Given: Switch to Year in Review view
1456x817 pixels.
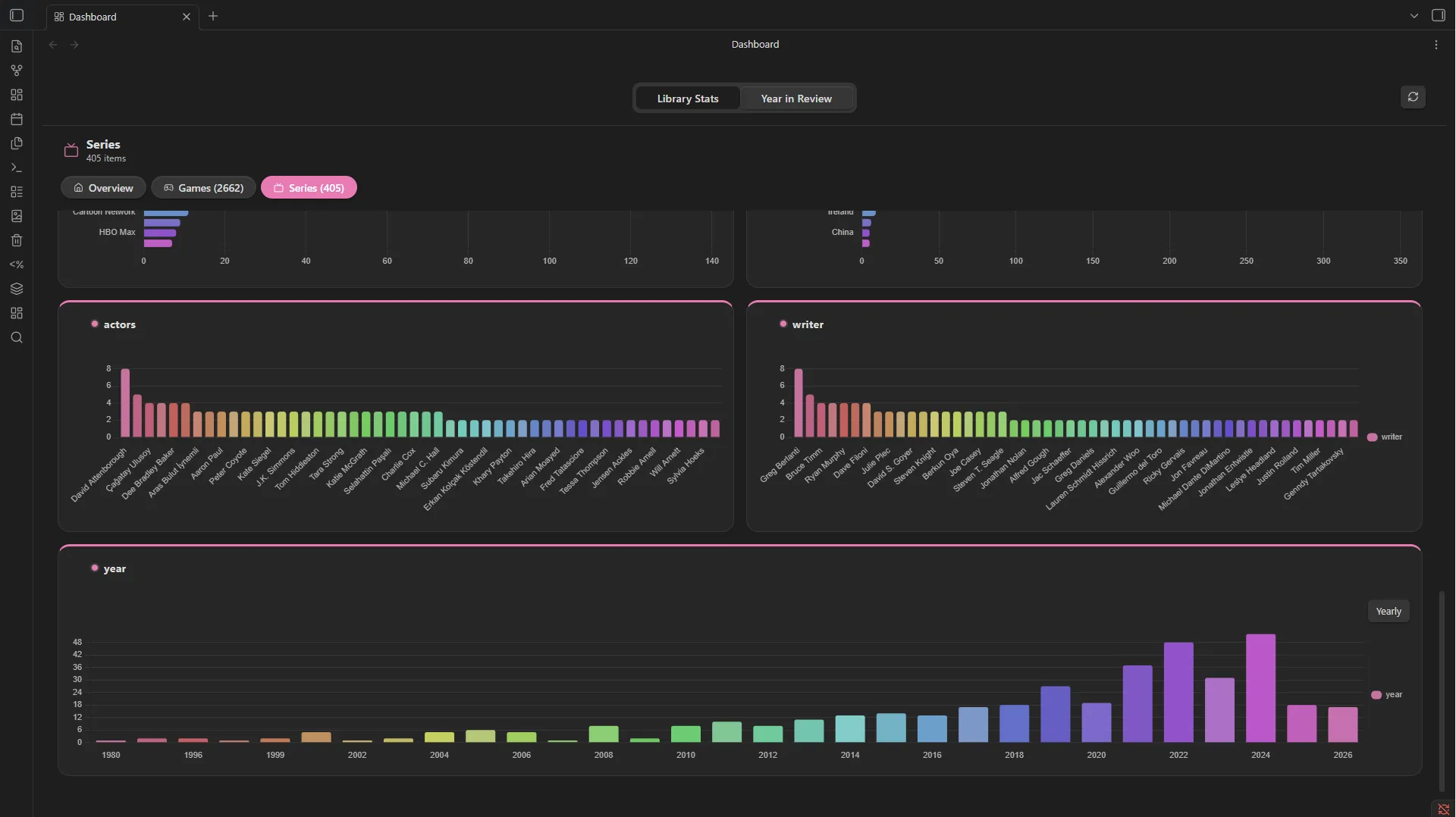Looking at the screenshot, I should (796, 99).
